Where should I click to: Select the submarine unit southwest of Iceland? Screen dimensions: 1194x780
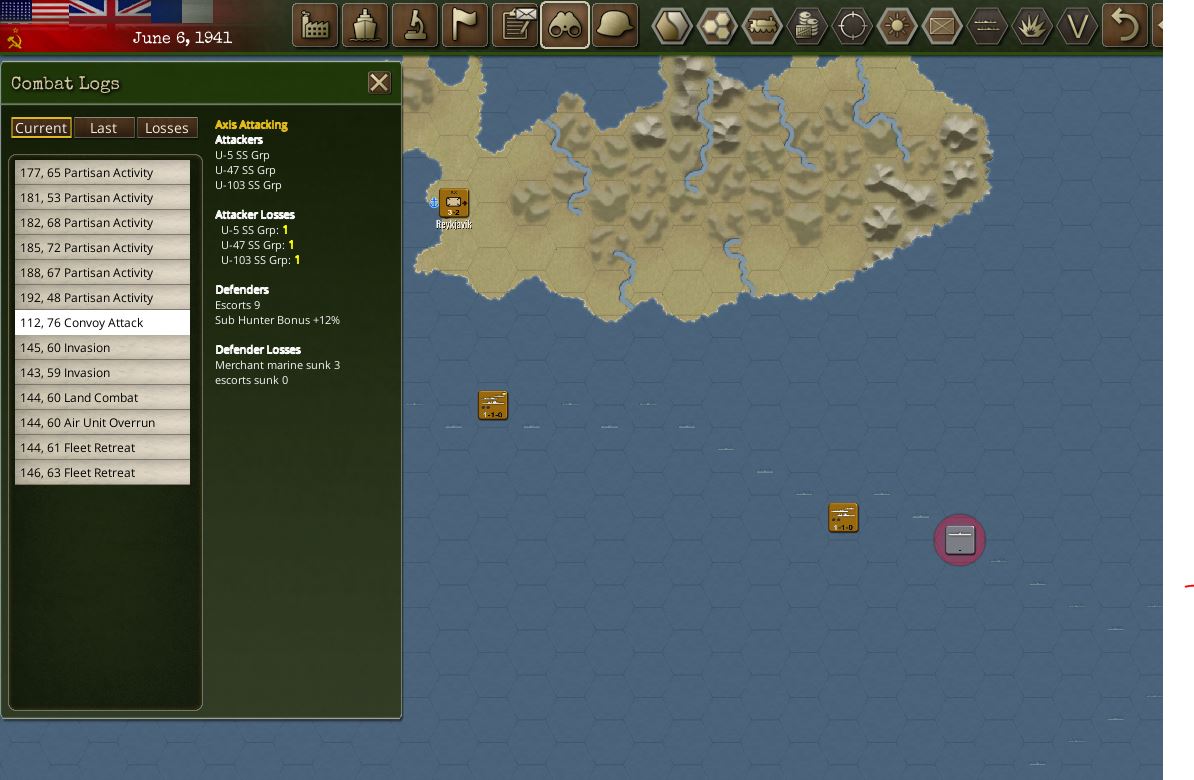click(x=493, y=405)
